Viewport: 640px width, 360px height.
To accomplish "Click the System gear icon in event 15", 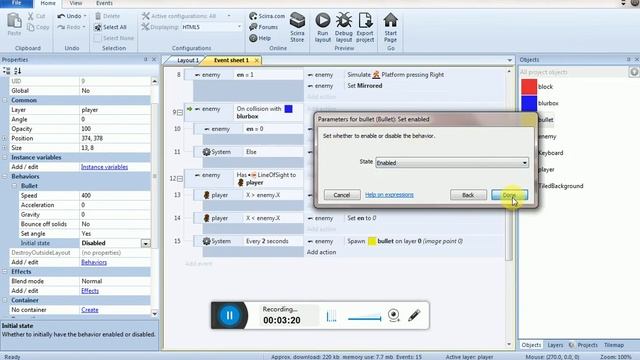I will click(x=207, y=241).
